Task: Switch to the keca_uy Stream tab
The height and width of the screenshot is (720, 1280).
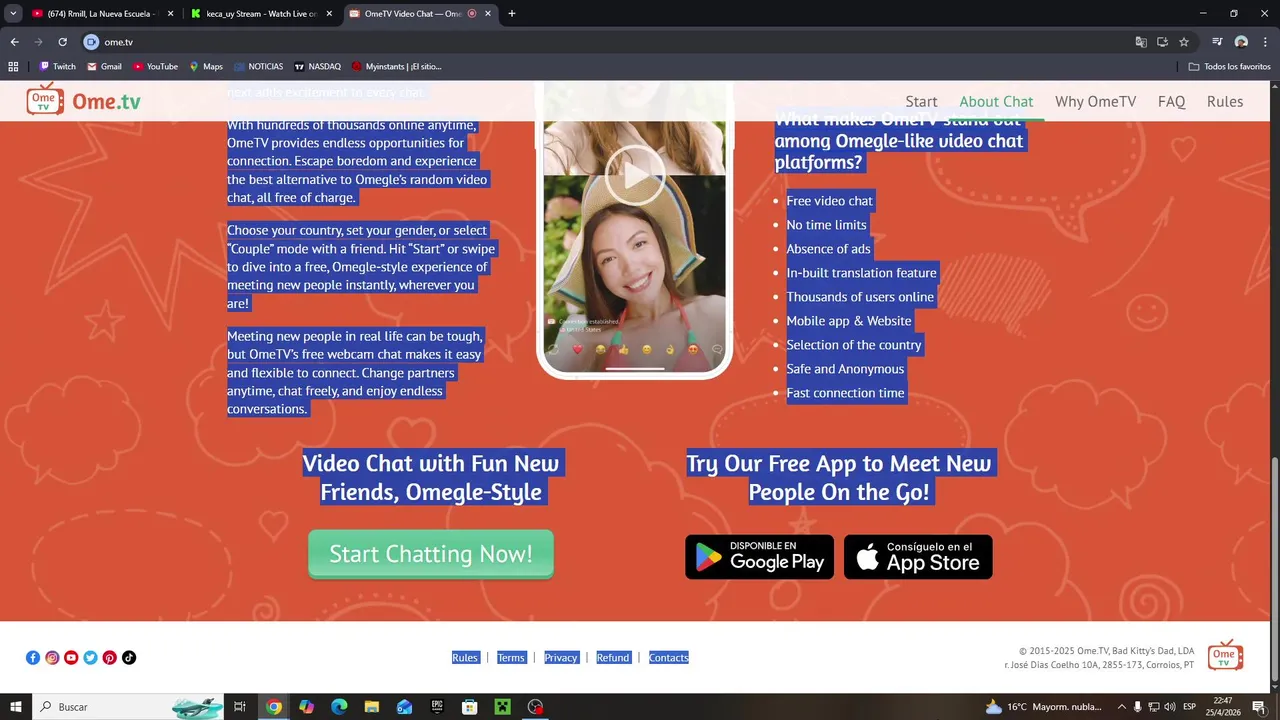Action: click(x=262, y=14)
